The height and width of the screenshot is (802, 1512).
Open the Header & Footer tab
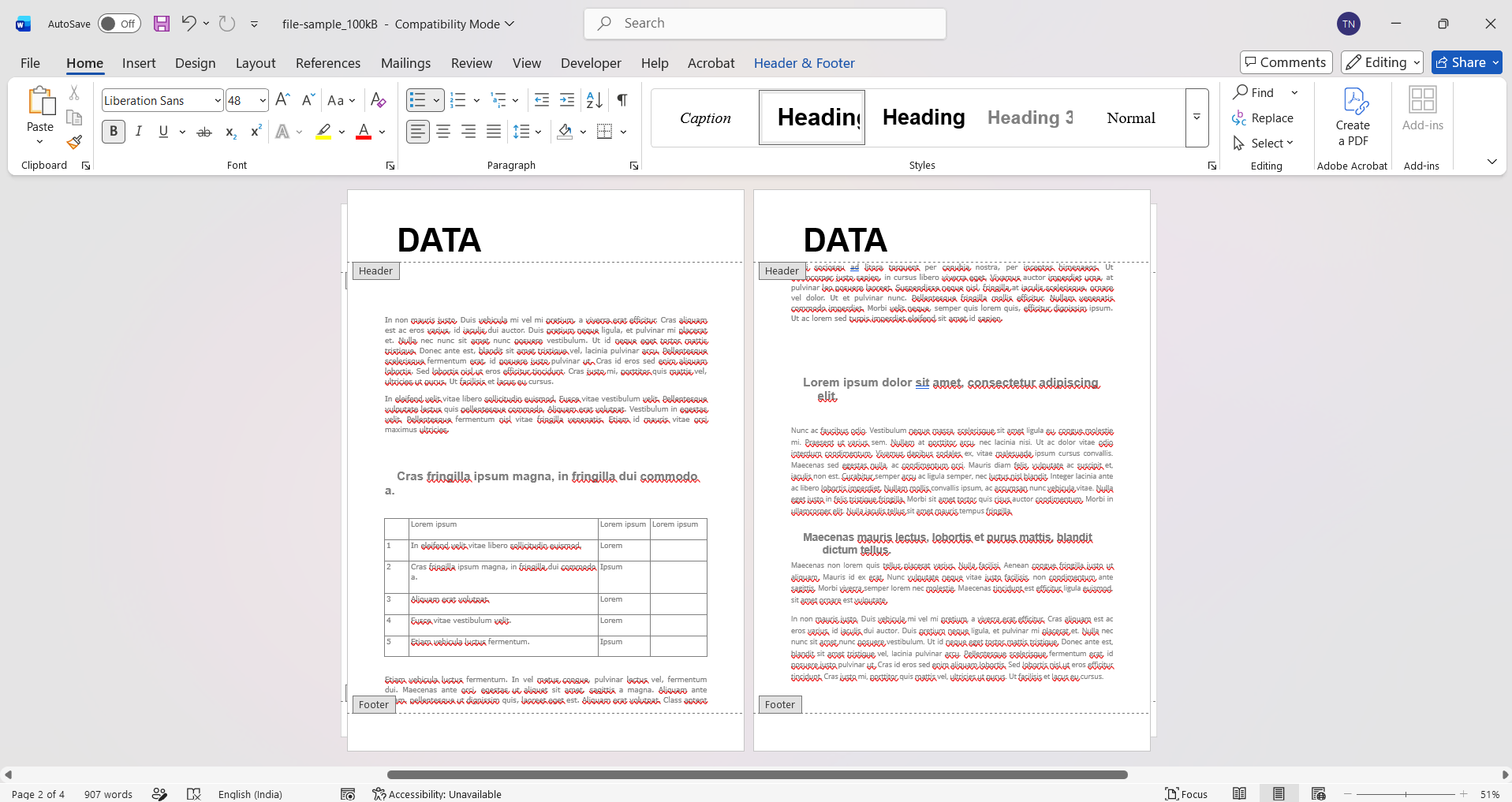coord(804,63)
